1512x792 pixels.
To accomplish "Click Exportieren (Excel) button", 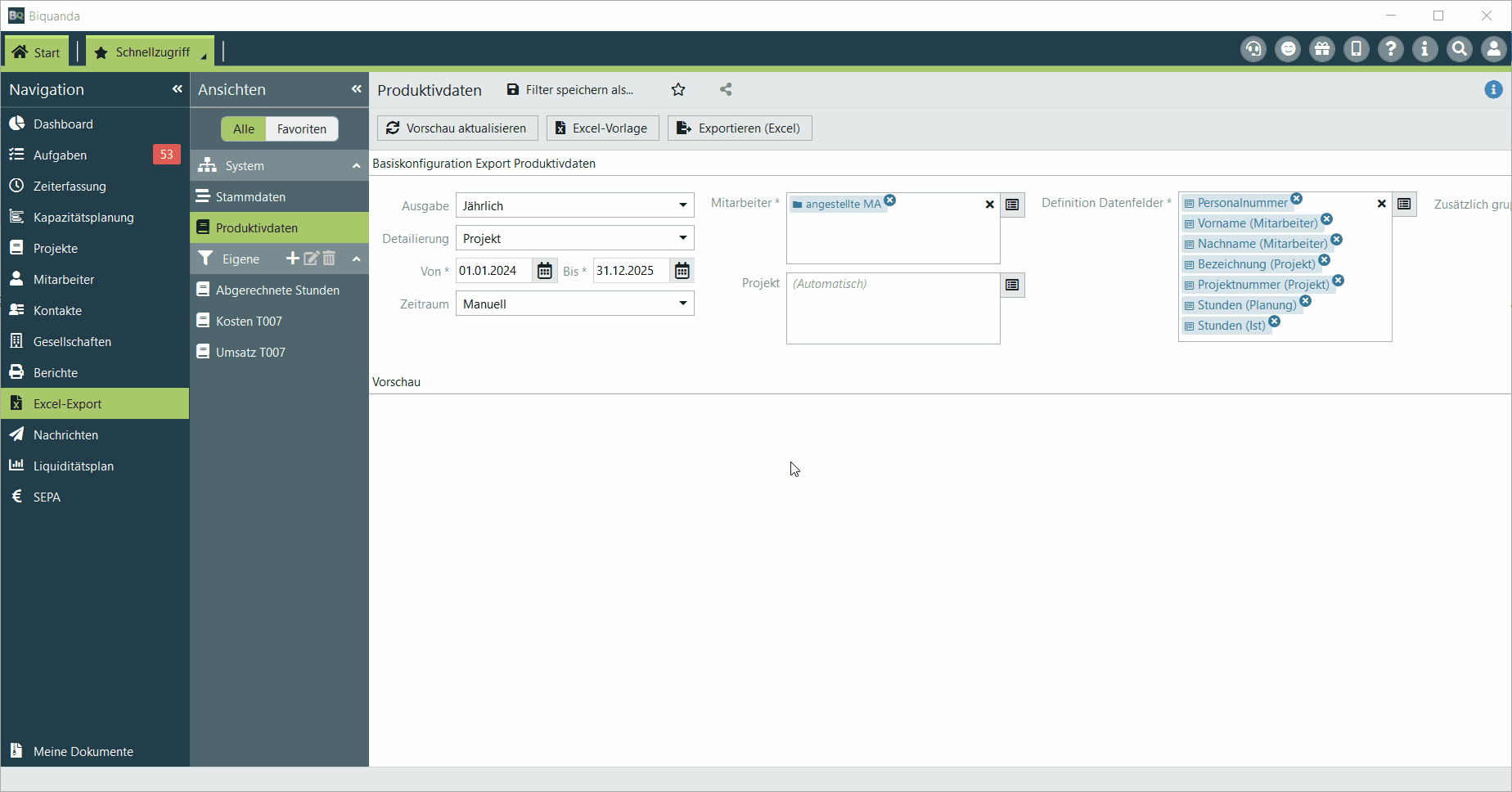I will click(x=740, y=128).
